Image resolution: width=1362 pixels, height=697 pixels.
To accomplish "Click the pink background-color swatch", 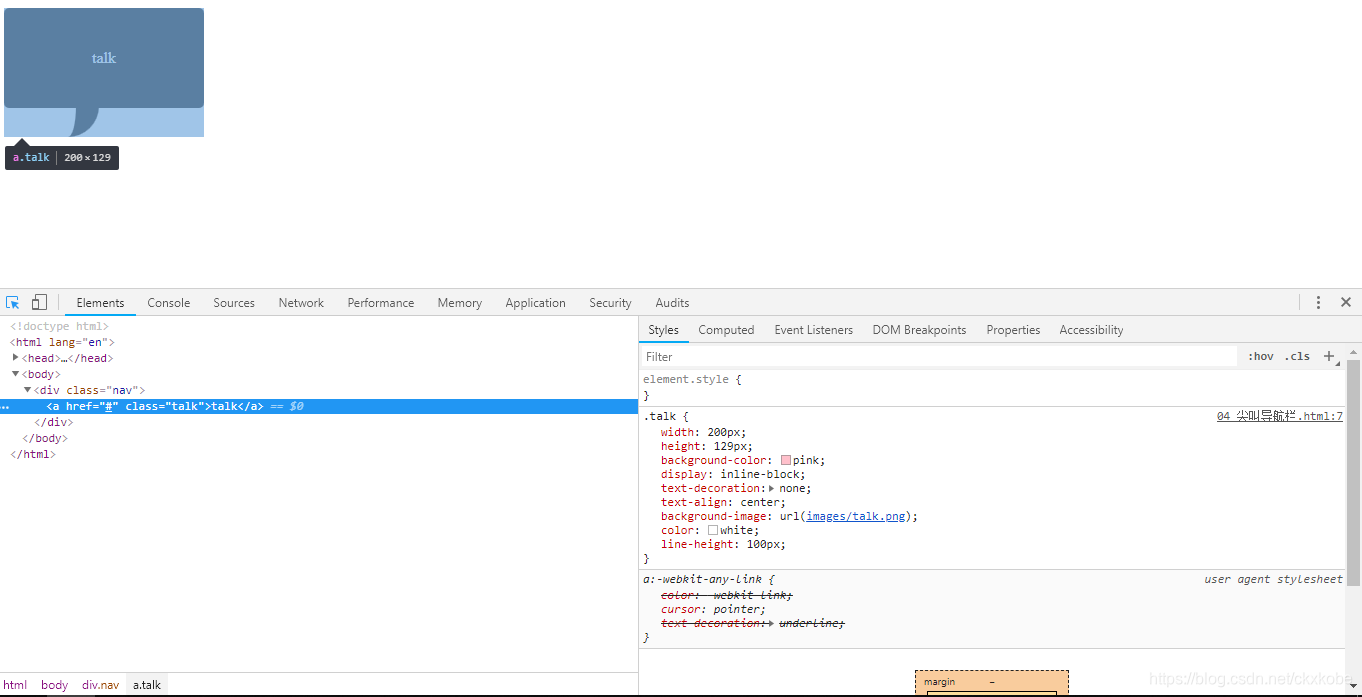I will pos(786,460).
